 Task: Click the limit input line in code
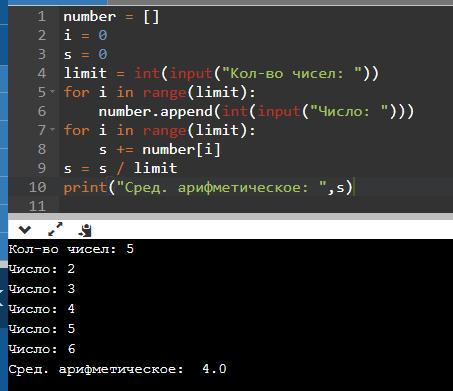click(221, 73)
